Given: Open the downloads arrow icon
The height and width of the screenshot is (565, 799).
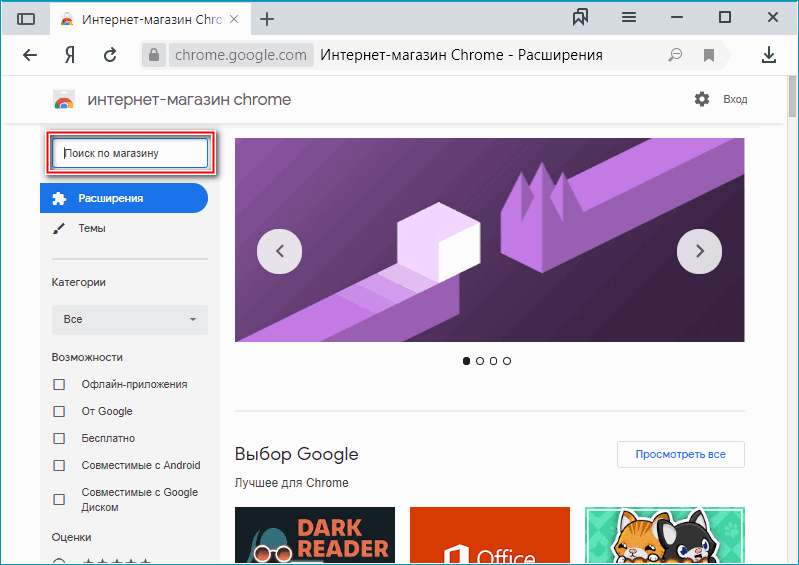Looking at the screenshot, I should pyautogui.click(x=768, y=55).
